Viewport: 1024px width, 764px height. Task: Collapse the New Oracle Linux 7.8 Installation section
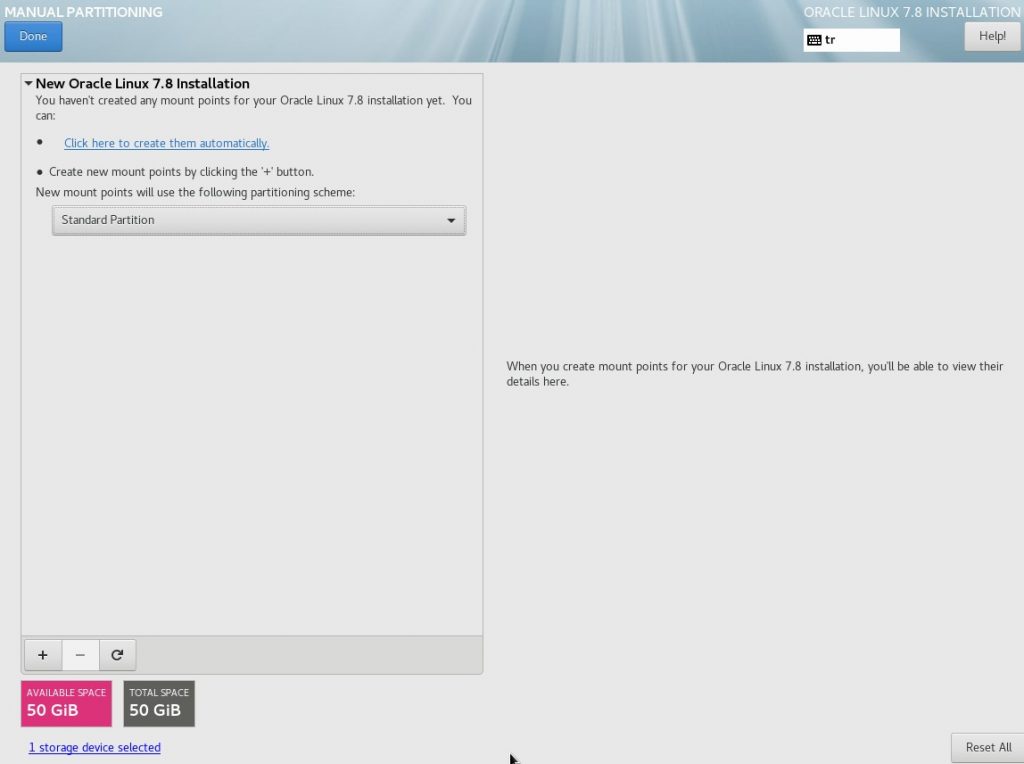click(29, 84)
